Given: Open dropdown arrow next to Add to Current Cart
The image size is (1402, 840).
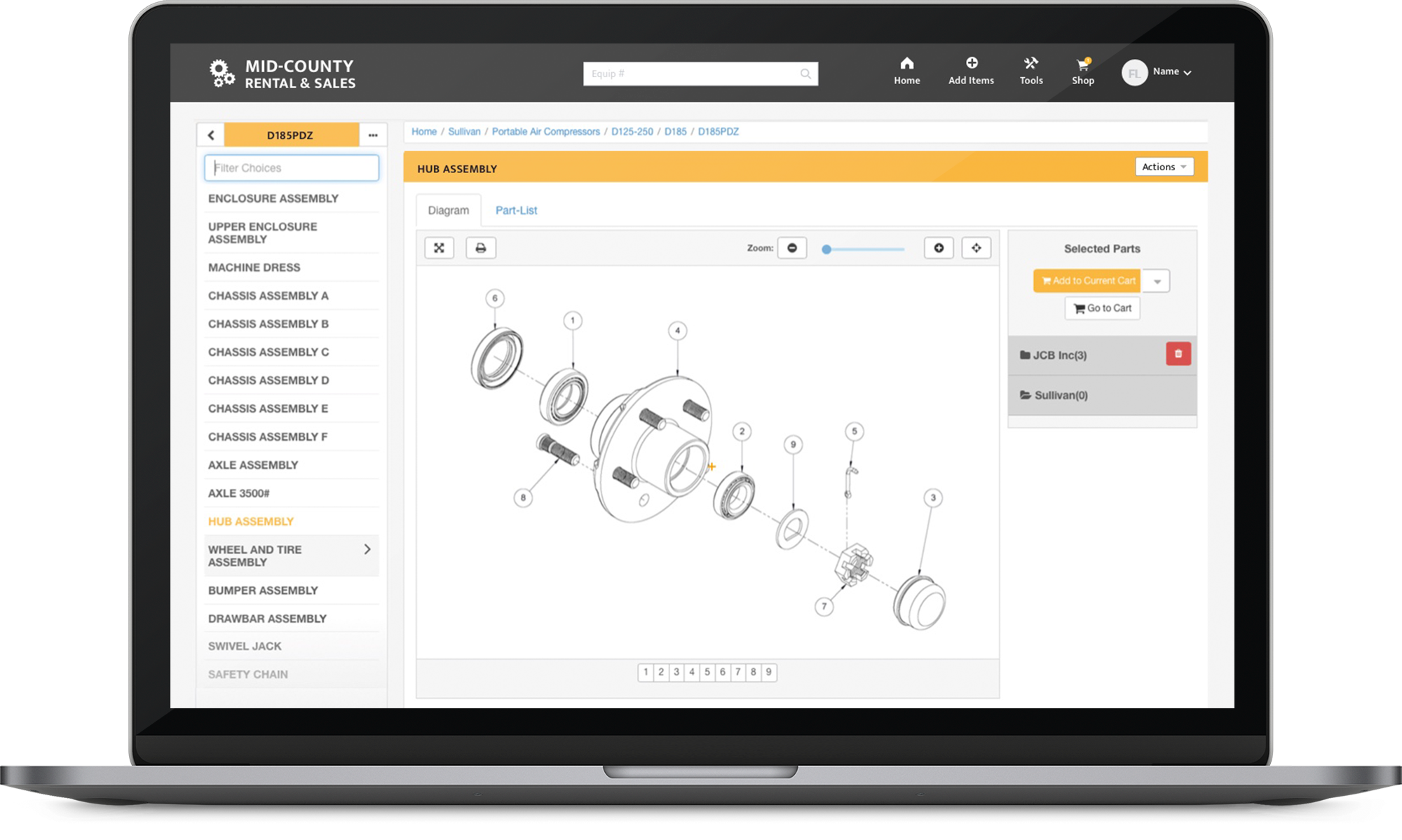Looking at the screenshot, I should click(1157, 281).
